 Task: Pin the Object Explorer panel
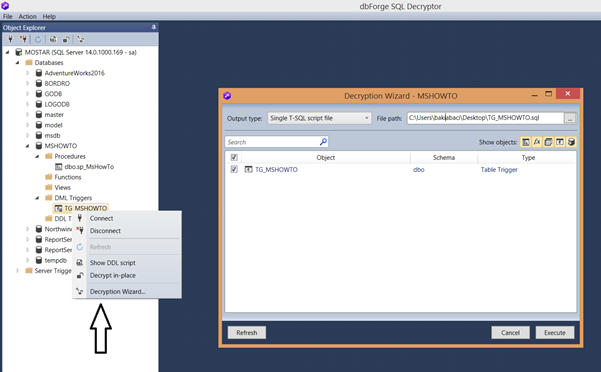tap(153, 27)
